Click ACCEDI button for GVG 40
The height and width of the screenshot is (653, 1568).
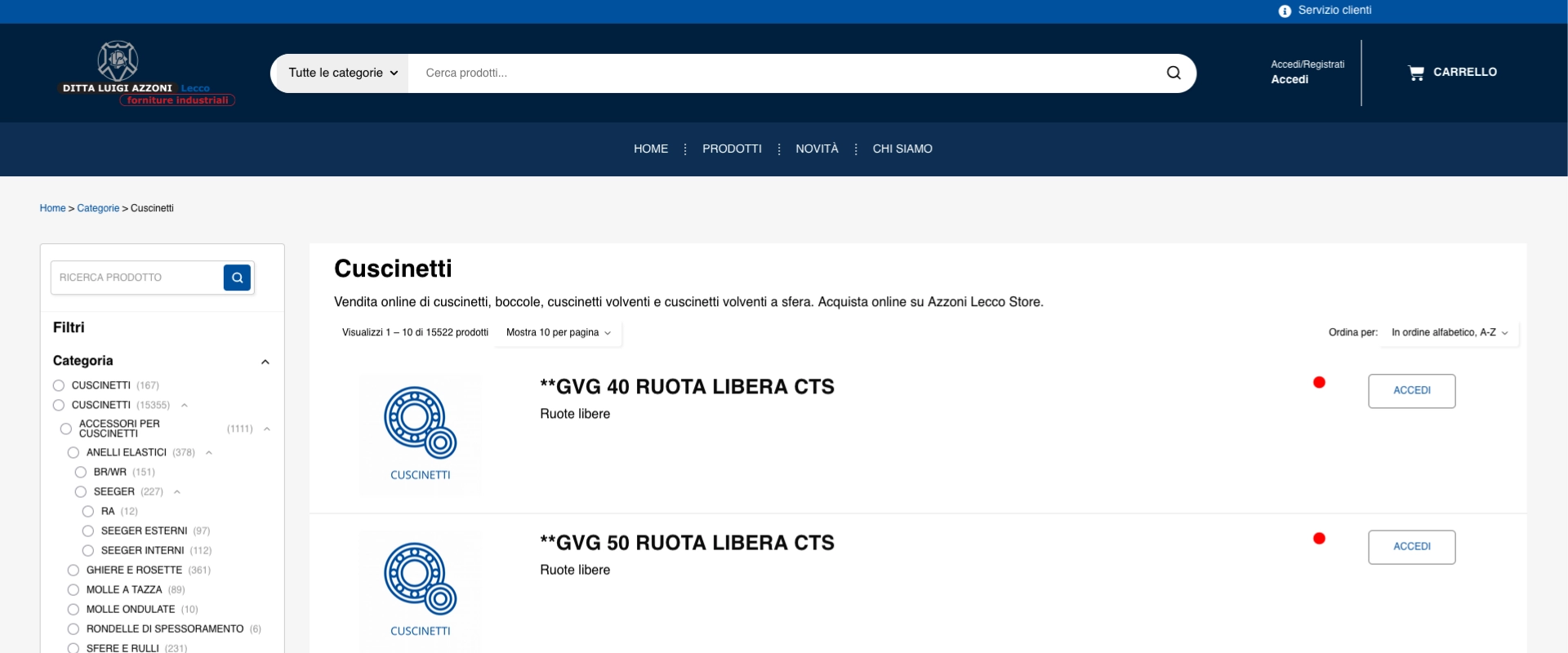(1411, 391)
